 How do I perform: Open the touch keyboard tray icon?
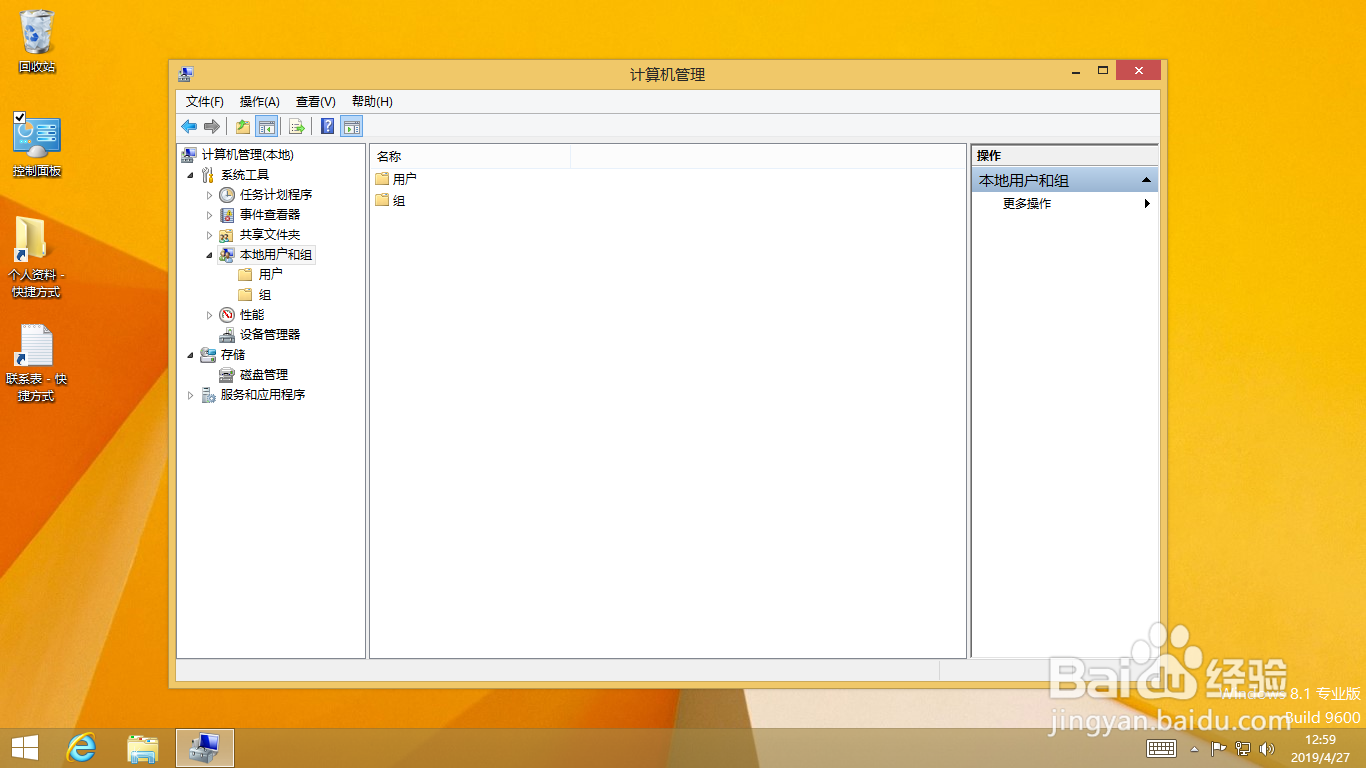(x=1161, y=748)
